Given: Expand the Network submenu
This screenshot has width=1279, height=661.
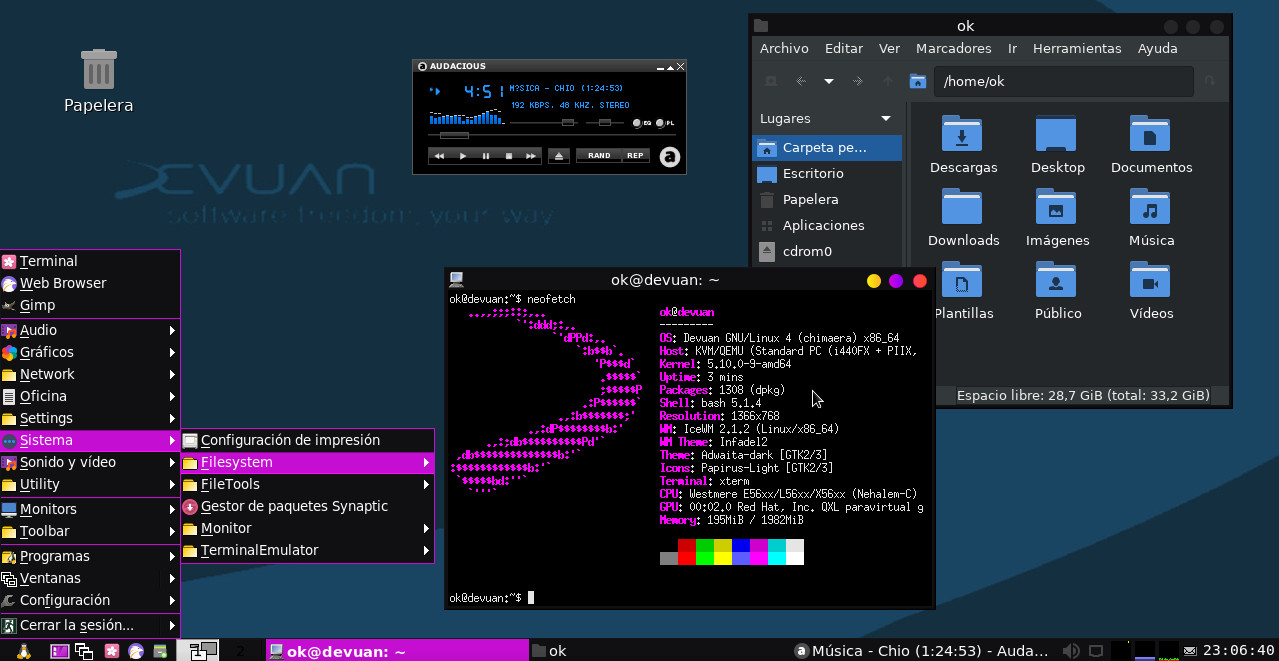Looking at the screenshot, I should pyautogui.click(x=90, y=374).
